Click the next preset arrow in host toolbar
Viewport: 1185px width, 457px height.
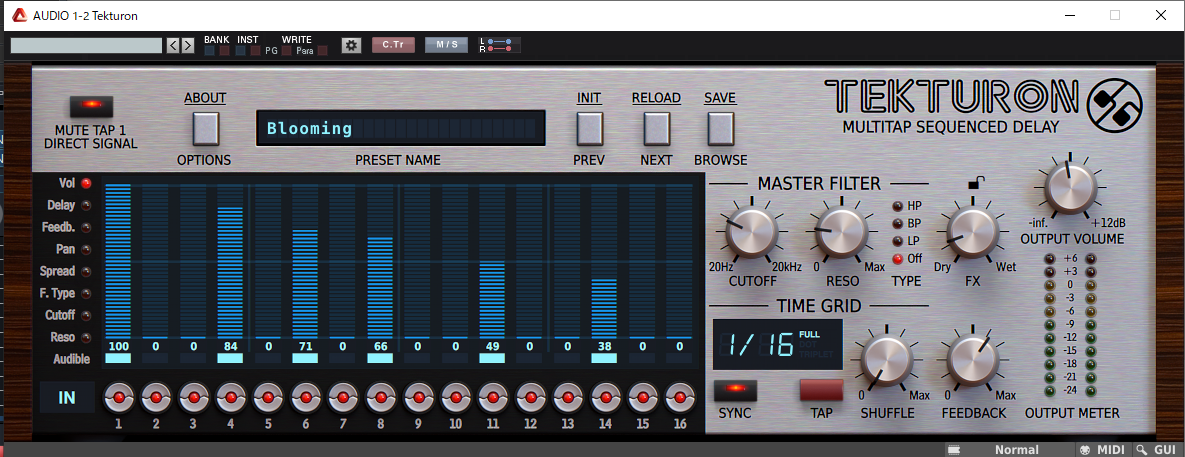pyautogui.click(x=187, y=45)
